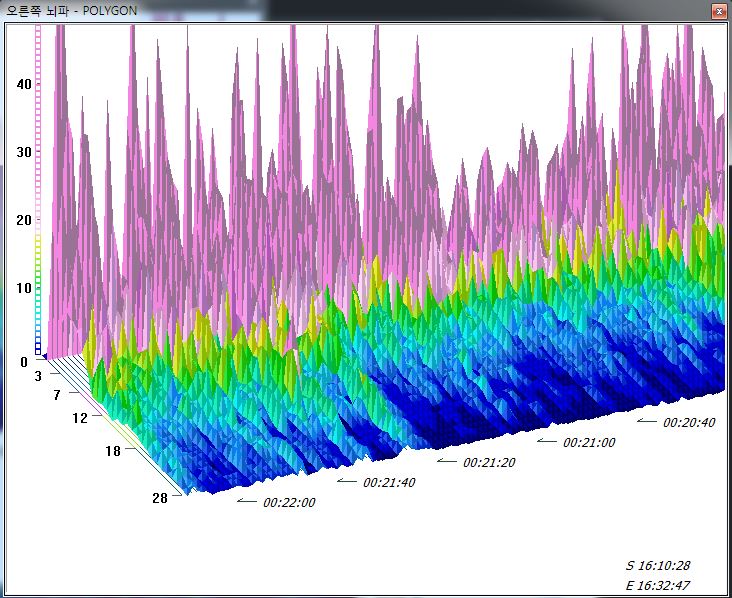Select the 00:20:40 time marker
Screen dimensions: 732x598
pos(689,422)
